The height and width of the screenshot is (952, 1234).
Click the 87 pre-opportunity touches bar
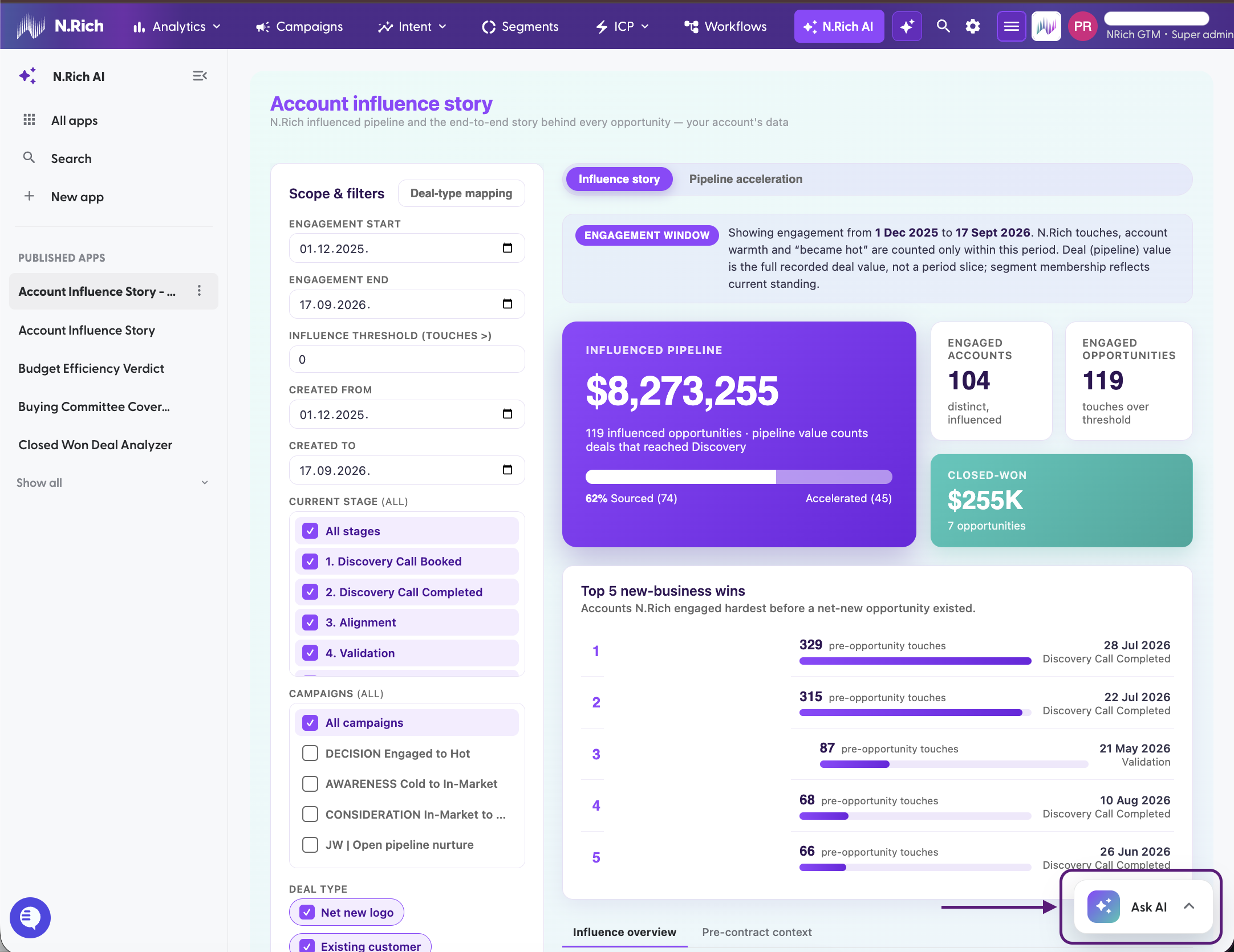953,764
